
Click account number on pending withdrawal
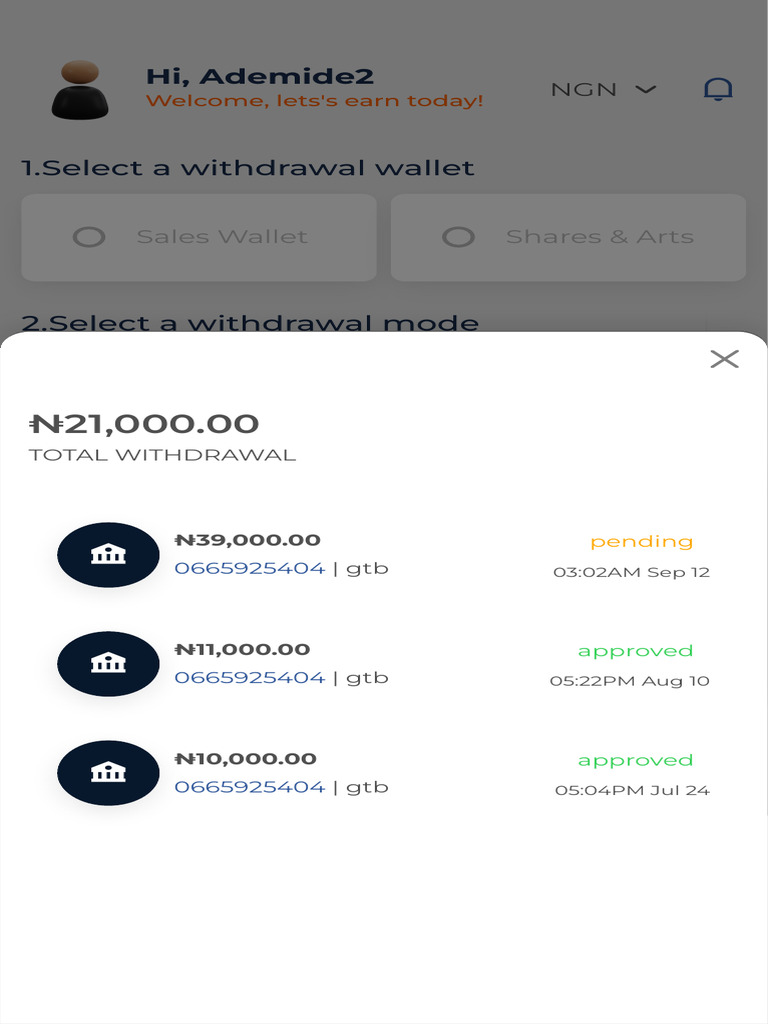(250, 568)
